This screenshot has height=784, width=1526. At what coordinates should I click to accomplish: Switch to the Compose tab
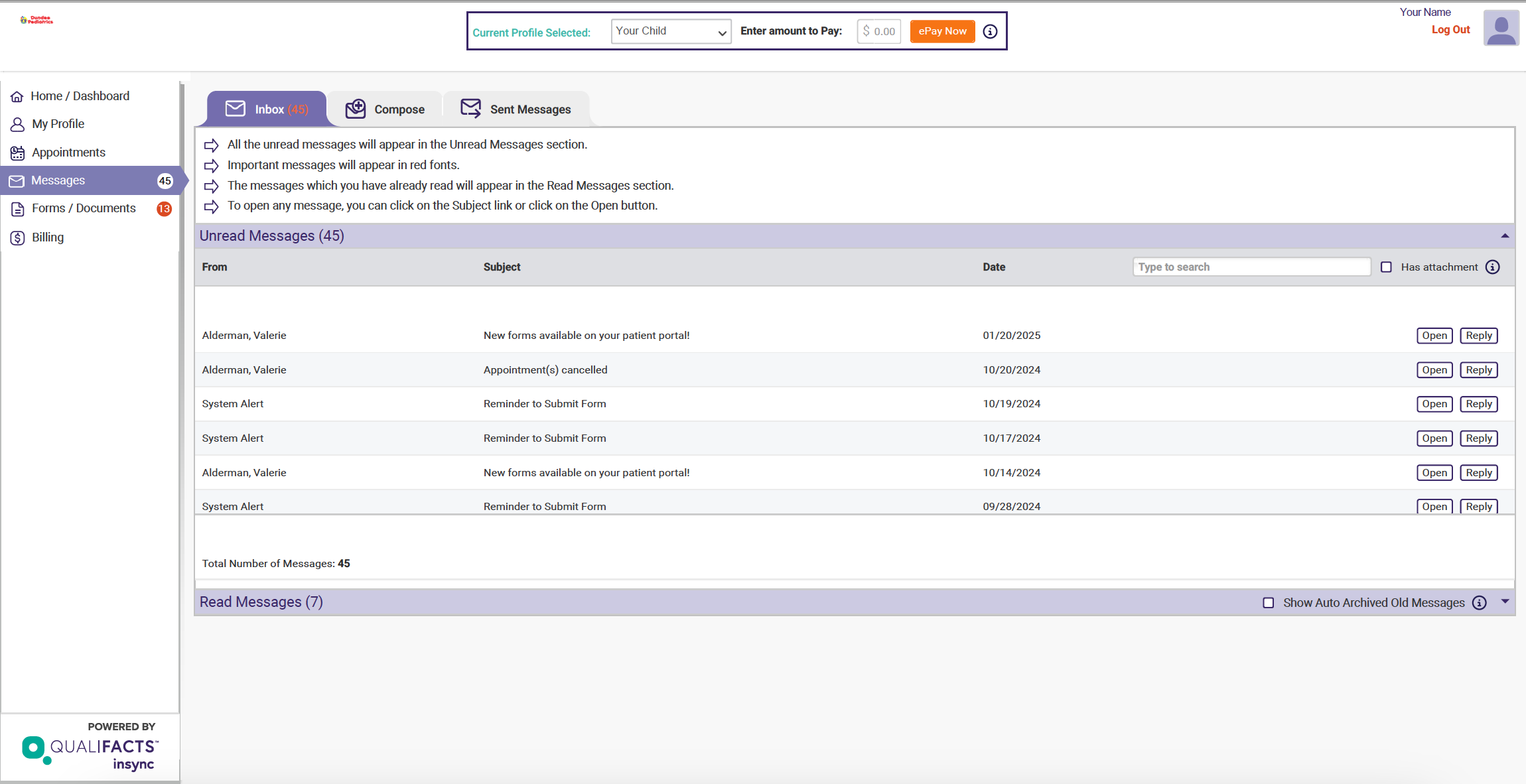(x=385, y=109)
